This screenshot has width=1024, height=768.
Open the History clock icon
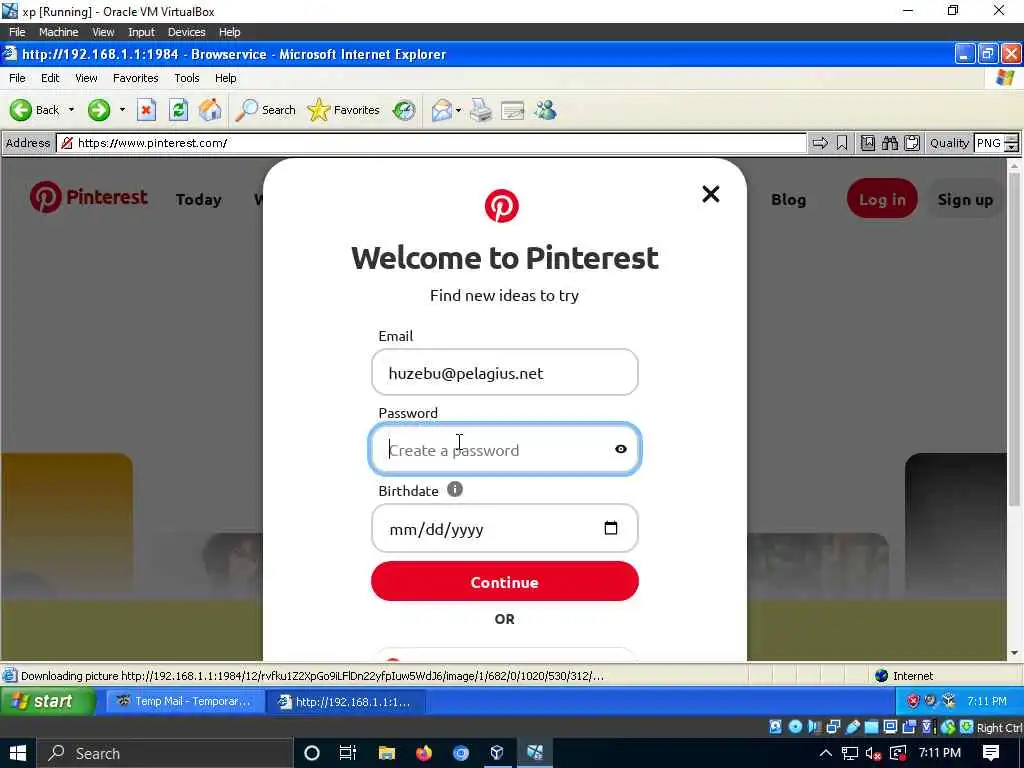(404, 110)
